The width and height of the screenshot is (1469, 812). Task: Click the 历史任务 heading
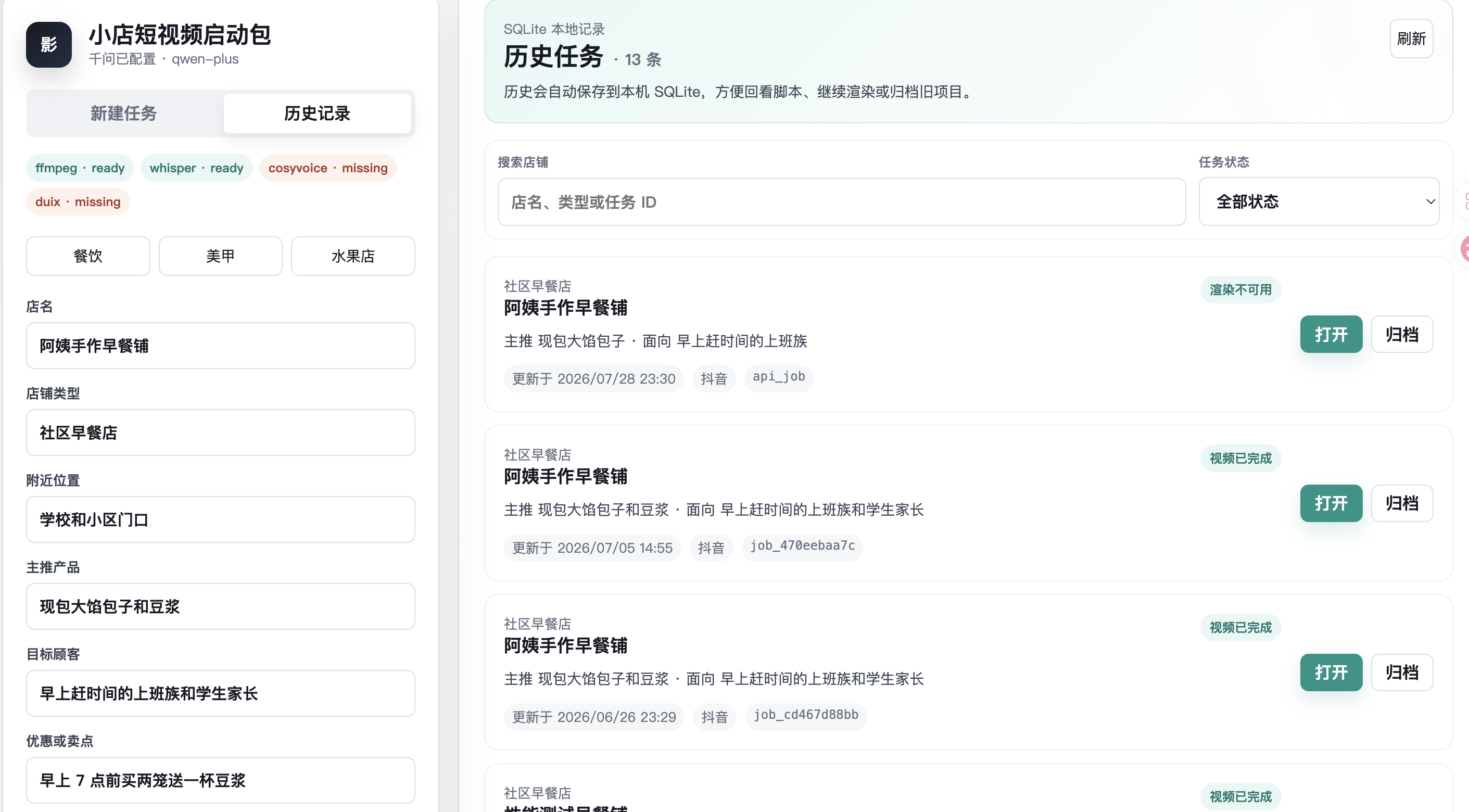tap(553, 57)
